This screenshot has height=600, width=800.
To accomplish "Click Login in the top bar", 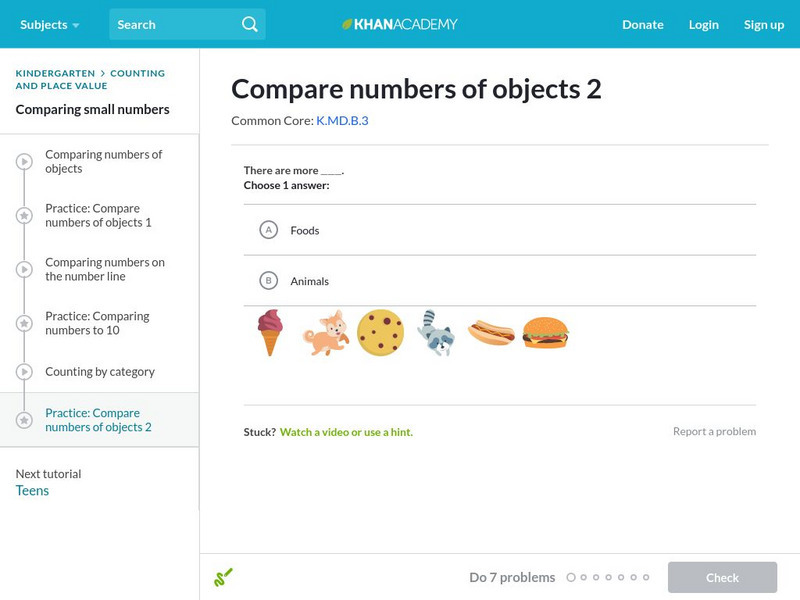I will [x=703, y=24].
